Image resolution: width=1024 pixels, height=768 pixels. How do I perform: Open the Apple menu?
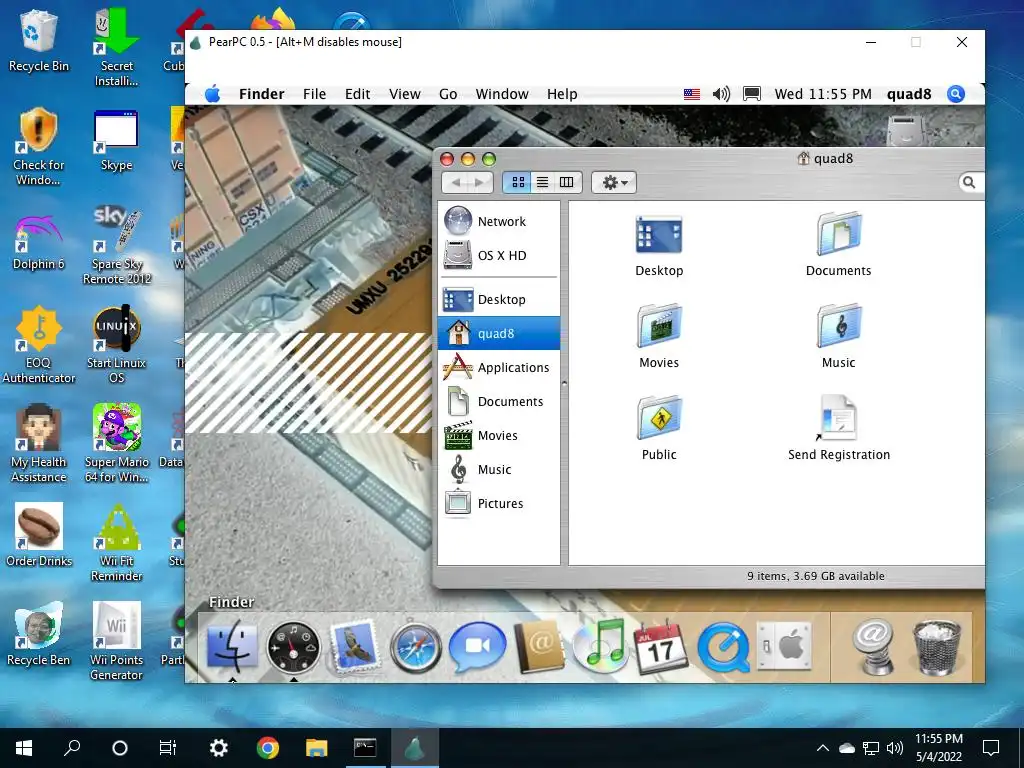[x=212, y=94]
